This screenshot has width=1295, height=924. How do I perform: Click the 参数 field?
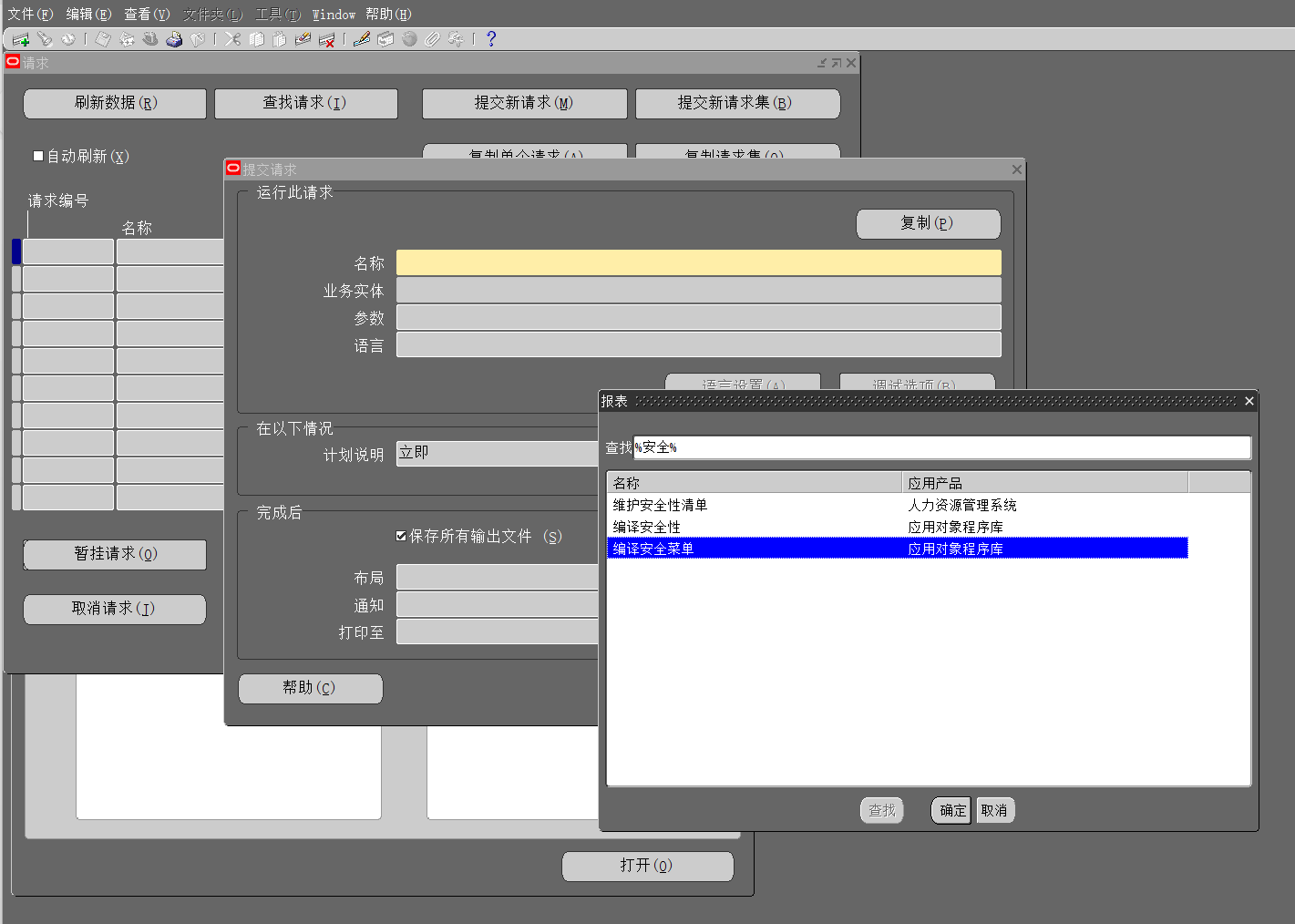point(699,317)
